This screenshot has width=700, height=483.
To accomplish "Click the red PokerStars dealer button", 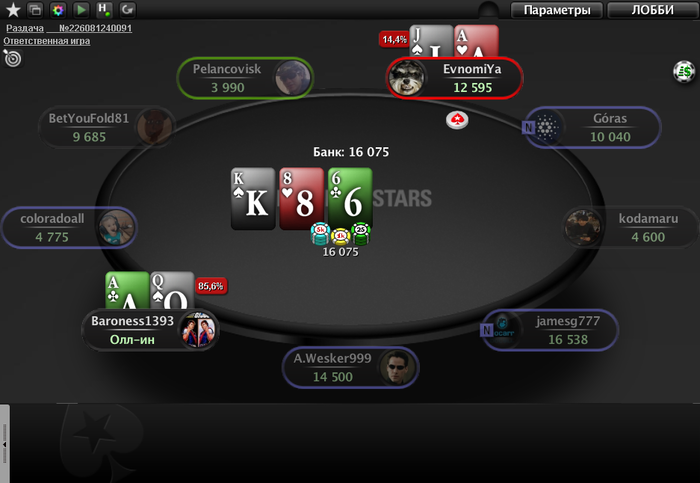I will (457, 120).
